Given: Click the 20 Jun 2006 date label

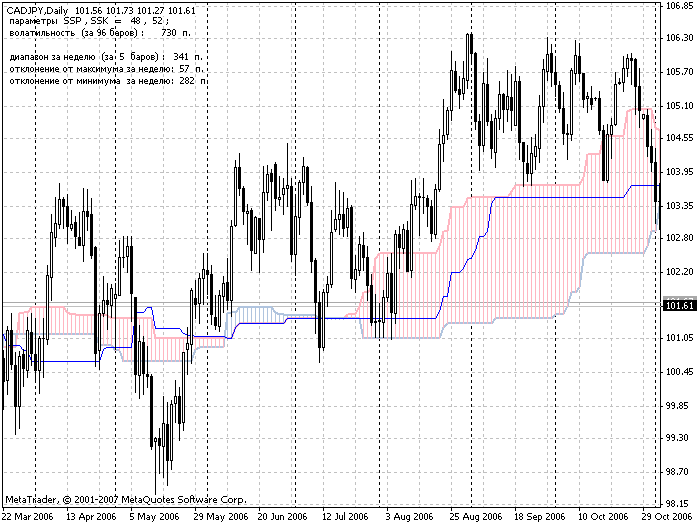Looking at the screenshot, I should click(x=283, y=517).
